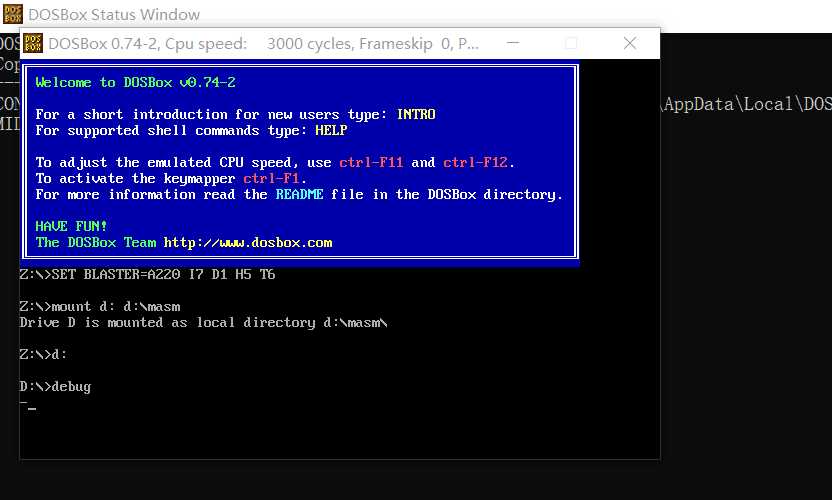Maximize the DOSBox 0.74-2 window
Viewport: 832px width, 500px height.
pos(571,43)
